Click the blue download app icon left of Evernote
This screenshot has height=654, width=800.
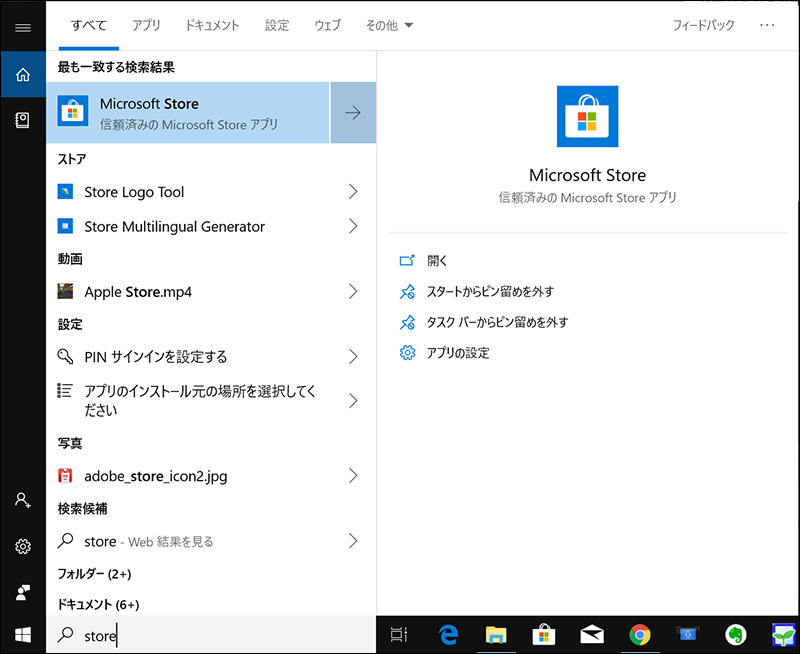[688, 634]
